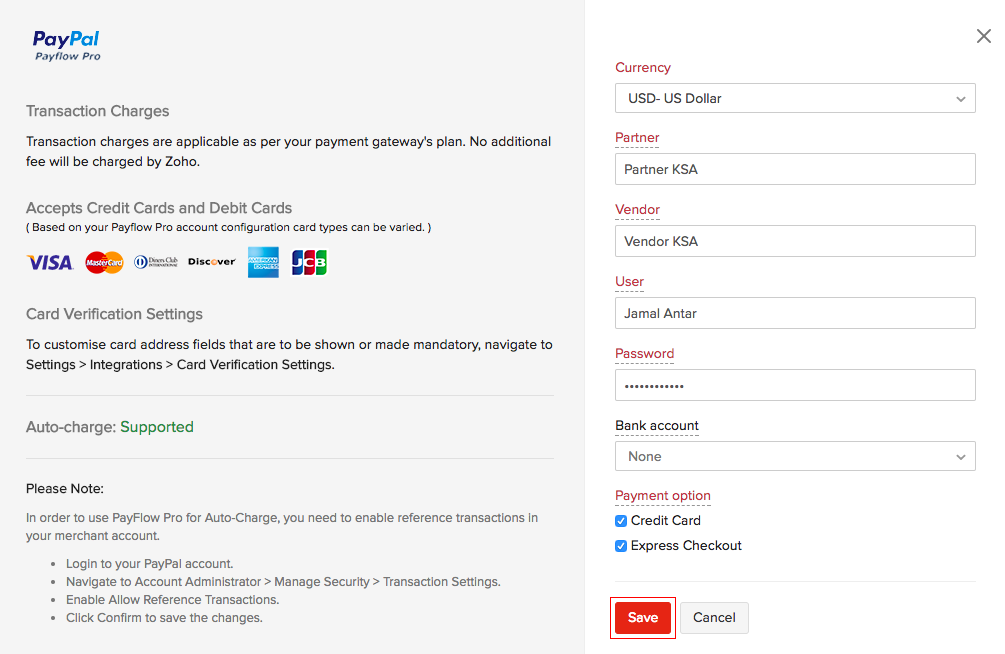Click the Cancel button
This screenshot has height=654, width=1005.
click(714, 617)
